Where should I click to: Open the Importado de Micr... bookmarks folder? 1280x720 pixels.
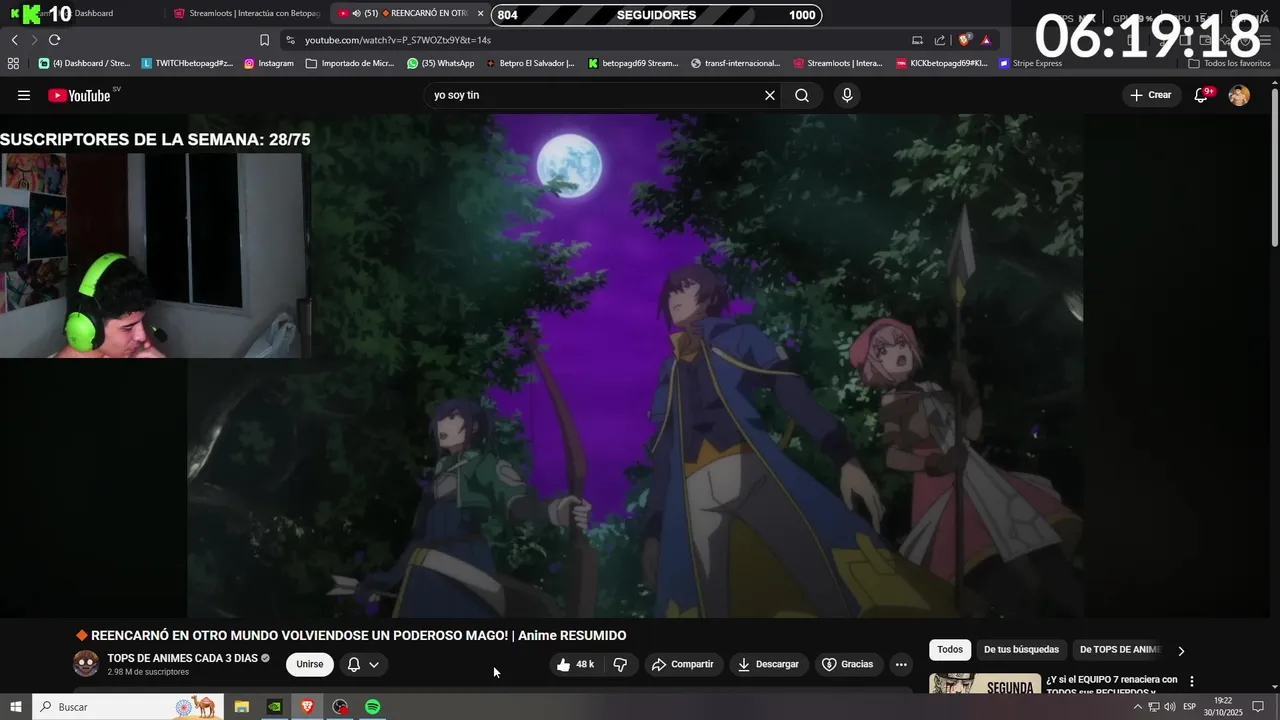click(350, 63)
